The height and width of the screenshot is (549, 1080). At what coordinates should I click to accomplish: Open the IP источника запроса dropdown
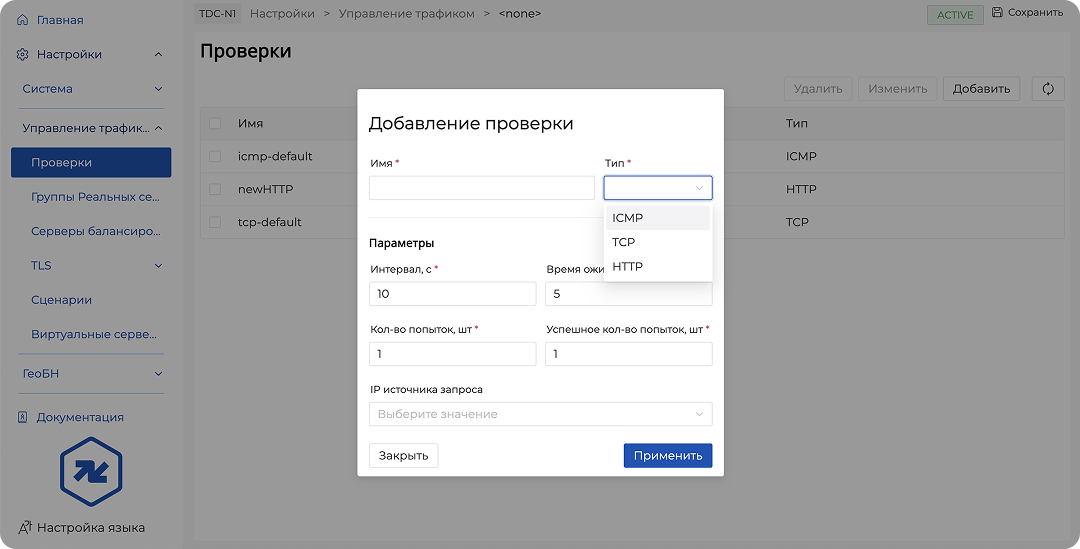[540, 414]
